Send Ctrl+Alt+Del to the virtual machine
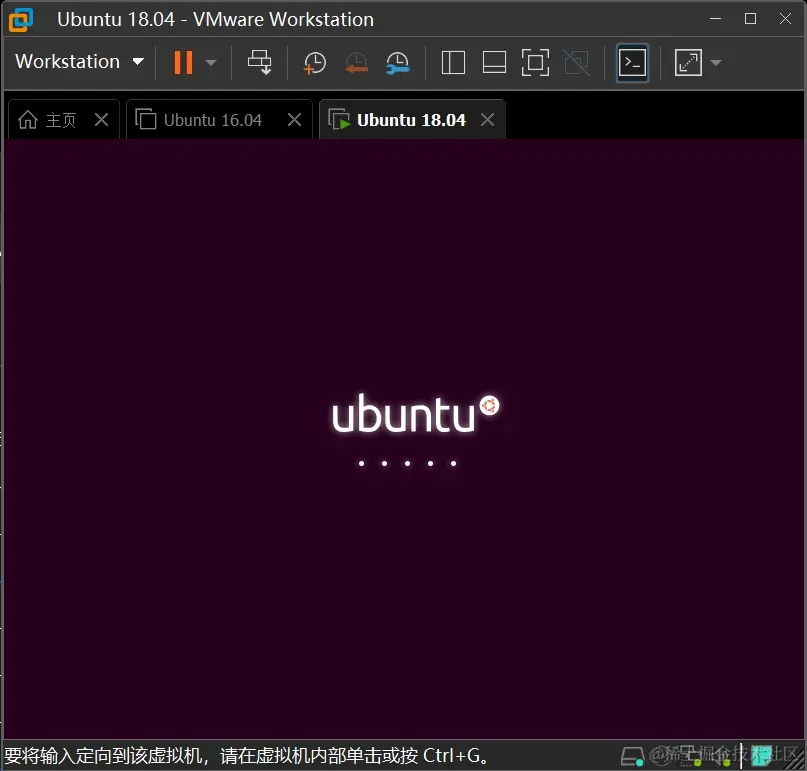 (259, 62)
